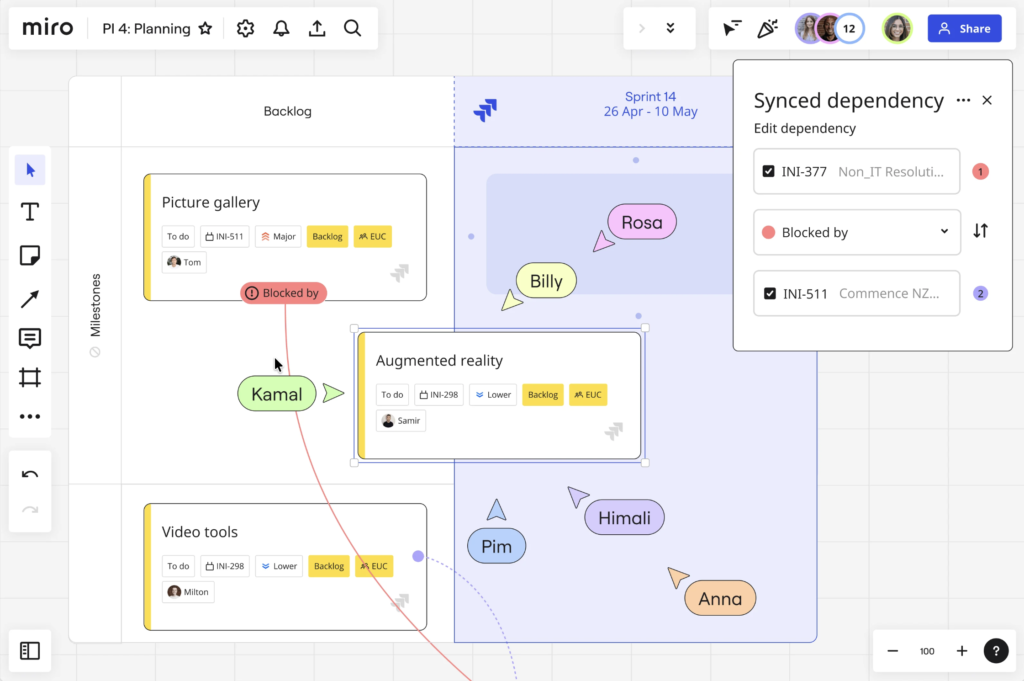
Task: Select the Text tool
Action: (x=30, y=212)
